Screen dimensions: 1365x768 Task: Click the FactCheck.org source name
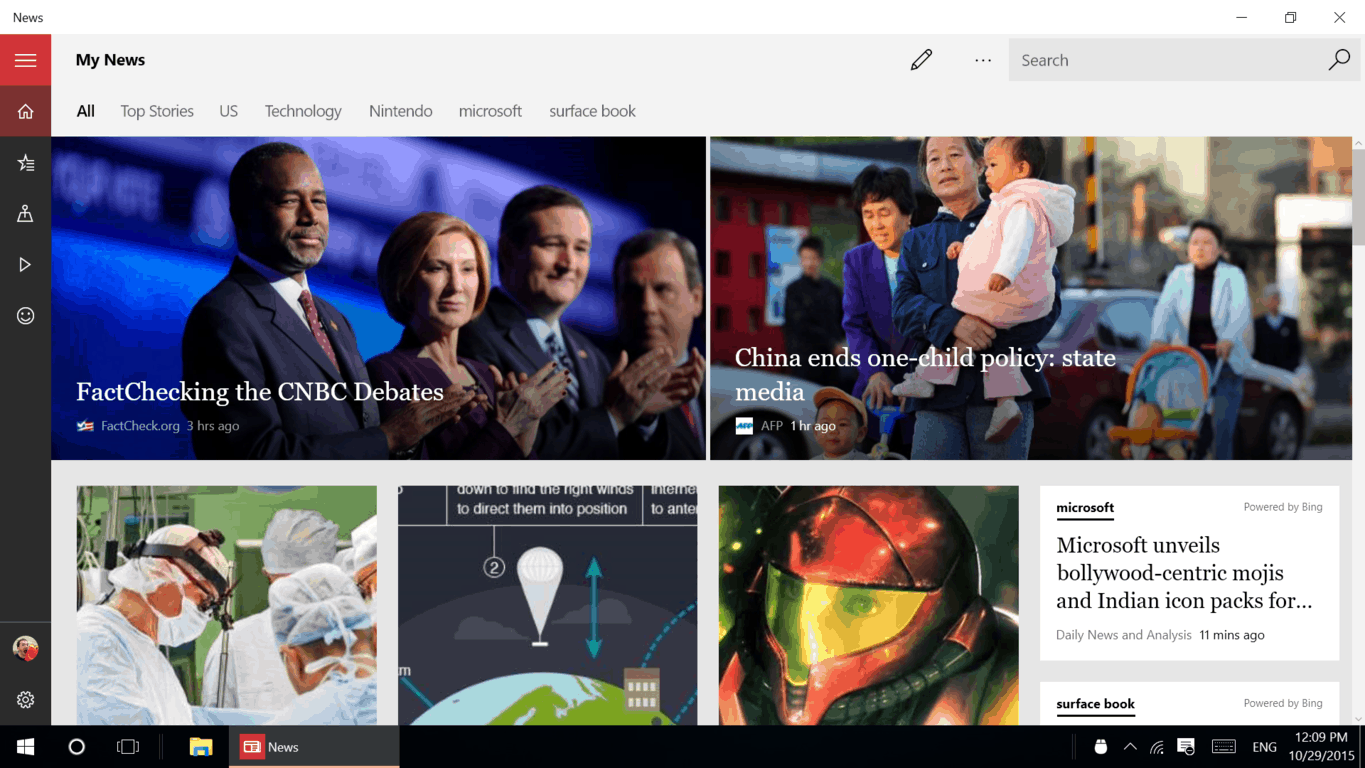[140, 426]
